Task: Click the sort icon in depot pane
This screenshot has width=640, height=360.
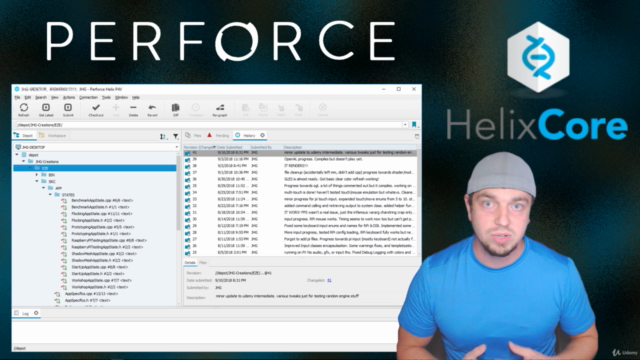Action: click(x=163, y=136)
